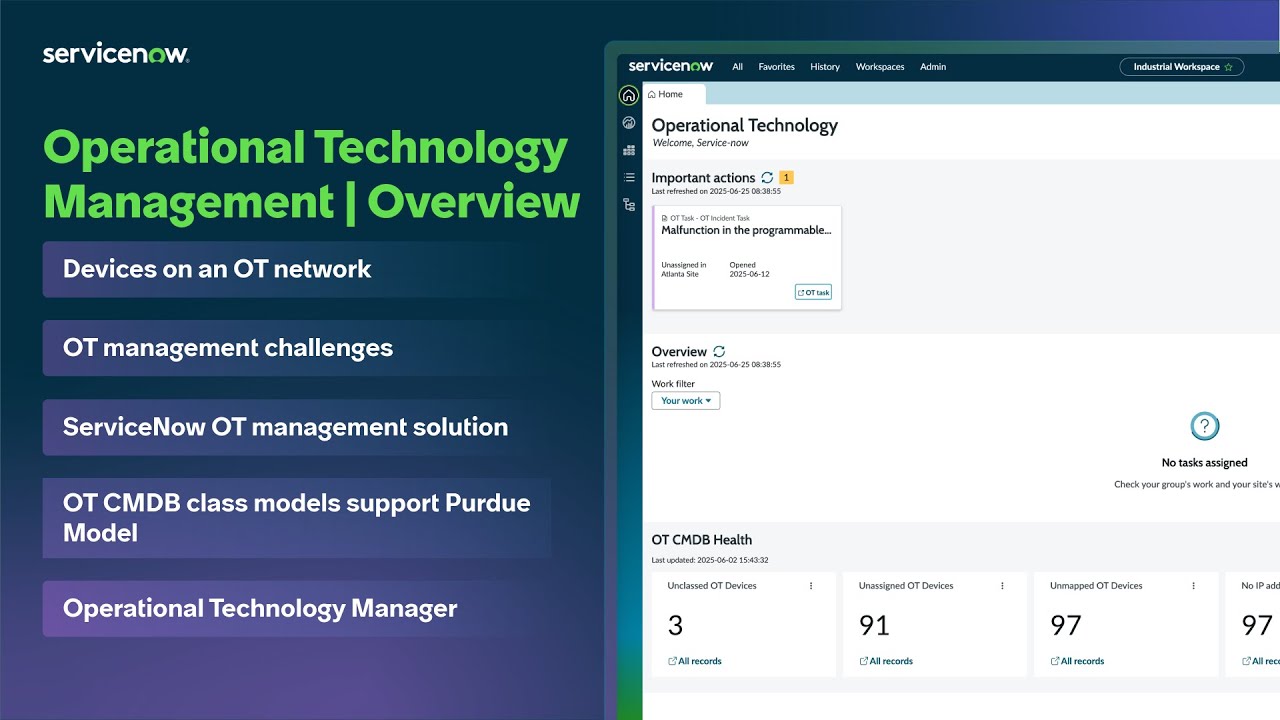The height and width of the screenshot is (720, 1280).
Task: Click the apps grid icon in the sidebar
Action: pos(628,150)
